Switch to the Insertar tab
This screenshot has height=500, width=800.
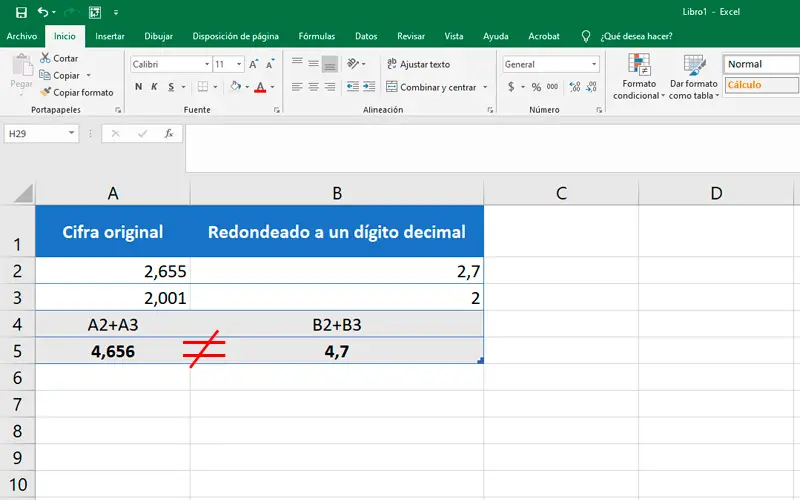click(110, 36)
